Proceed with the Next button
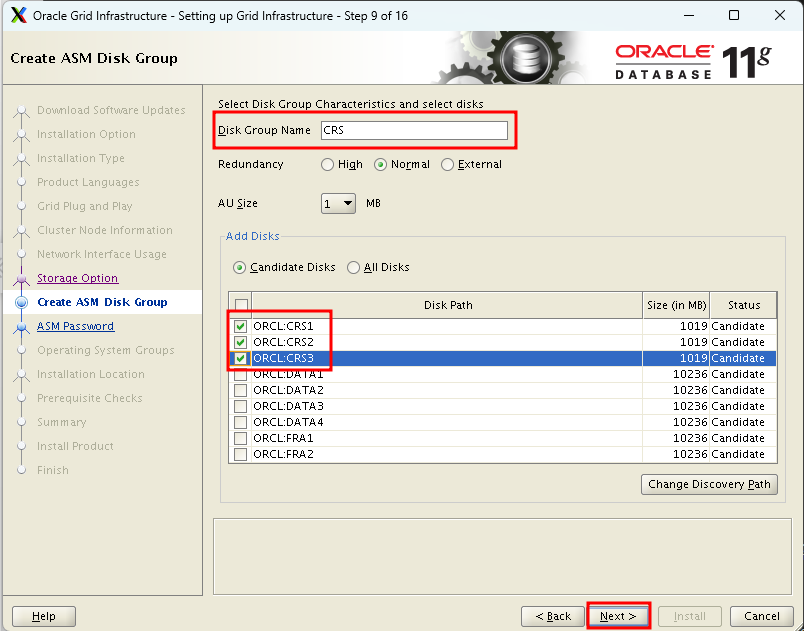 (618, 616)
